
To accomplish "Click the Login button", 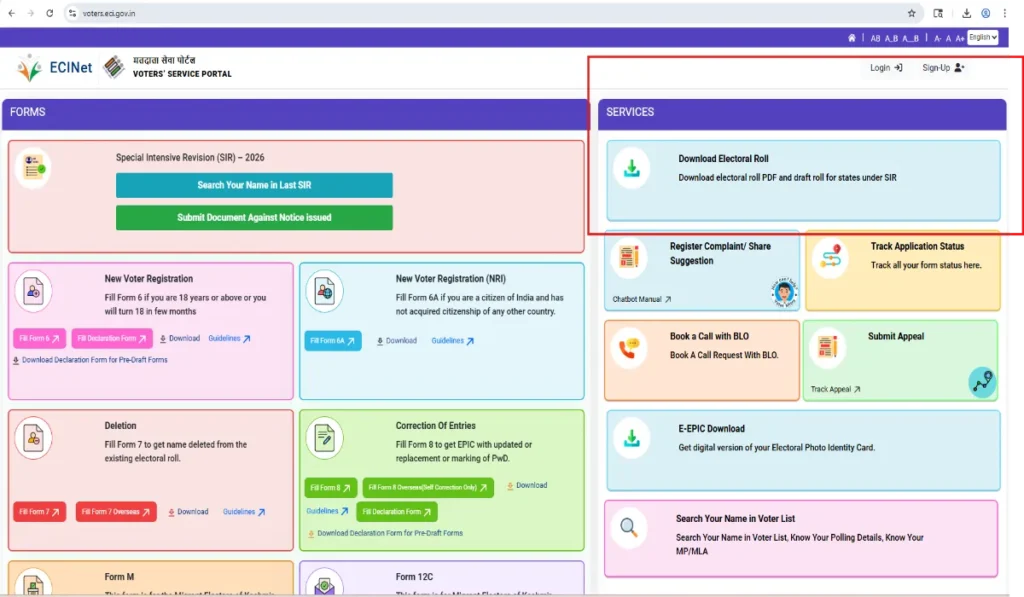I will tap(886, 68).
